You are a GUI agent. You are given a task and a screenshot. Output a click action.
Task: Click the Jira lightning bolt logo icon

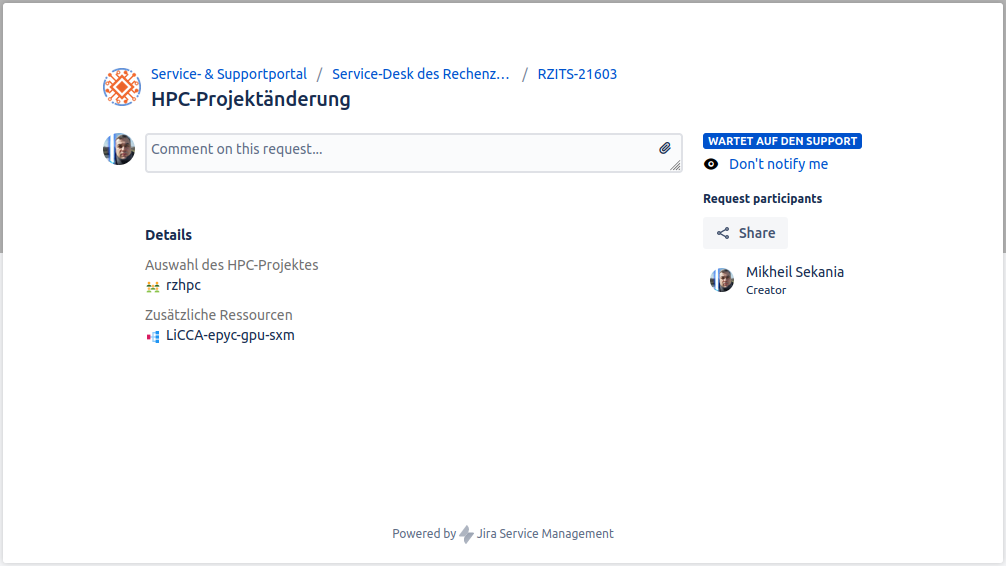[466, 534]
